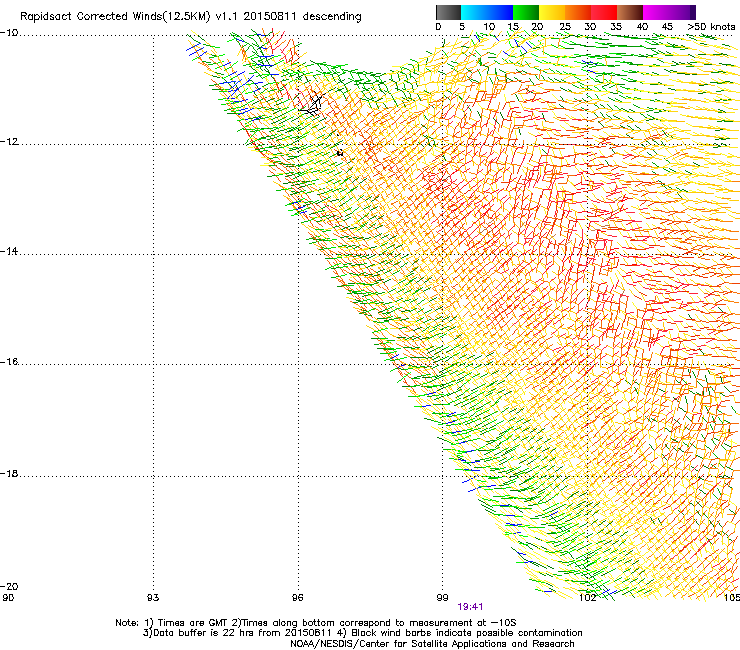Click the '102' longitude axis label

pos(588,598)
